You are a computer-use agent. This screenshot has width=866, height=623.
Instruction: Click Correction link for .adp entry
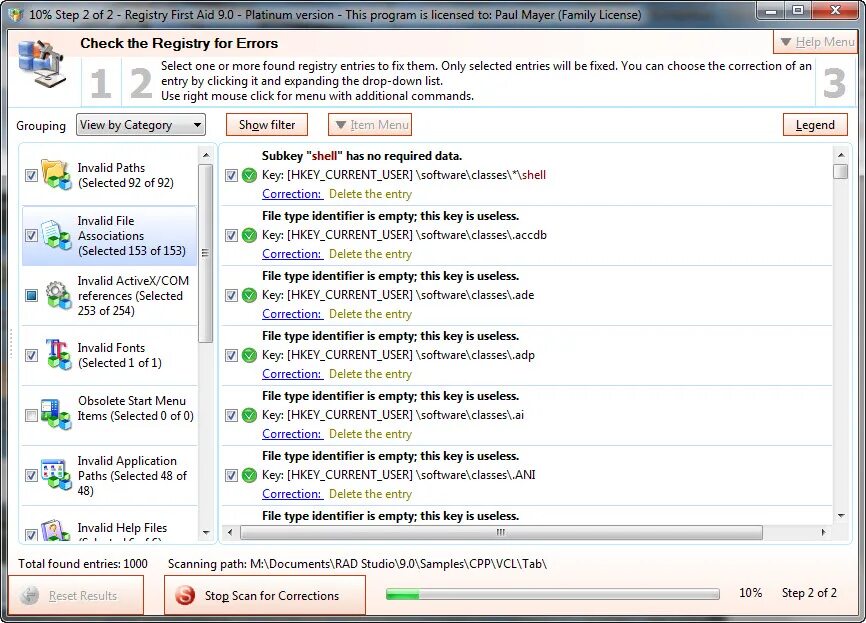tap(292, 374)
